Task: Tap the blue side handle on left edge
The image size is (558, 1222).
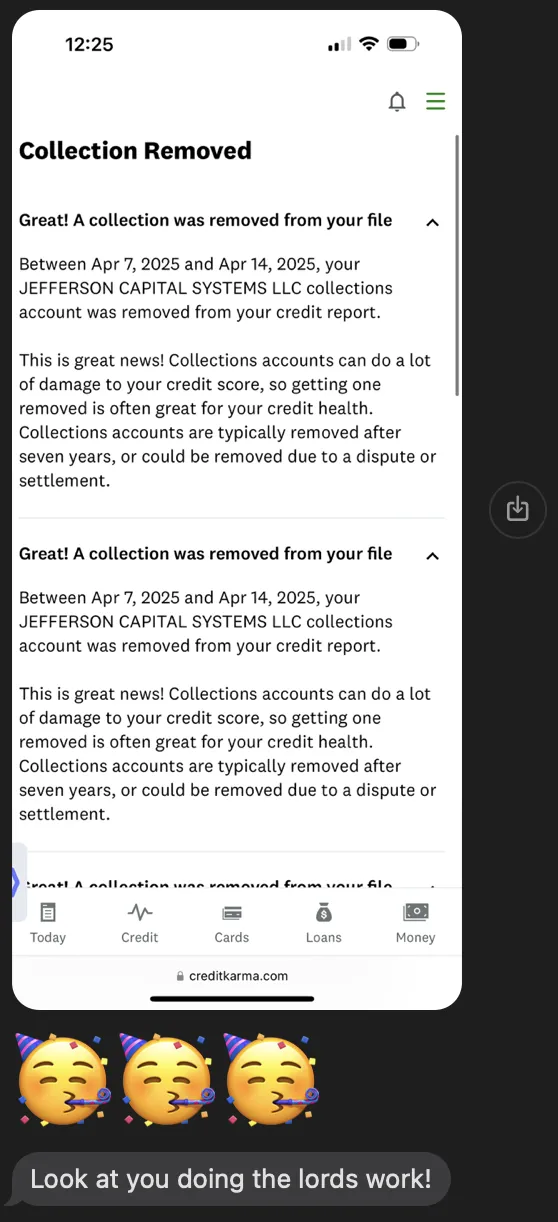Action: 16,882
